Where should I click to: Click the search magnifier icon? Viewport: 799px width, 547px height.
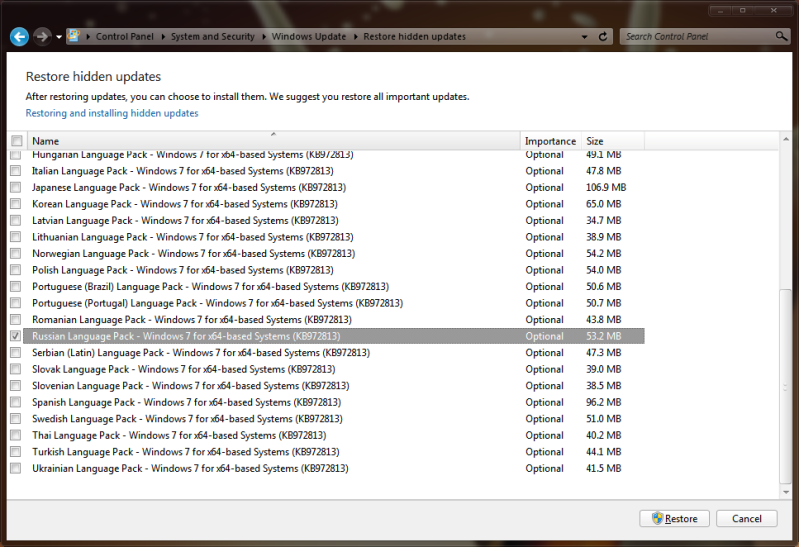[x=781, y=36]
